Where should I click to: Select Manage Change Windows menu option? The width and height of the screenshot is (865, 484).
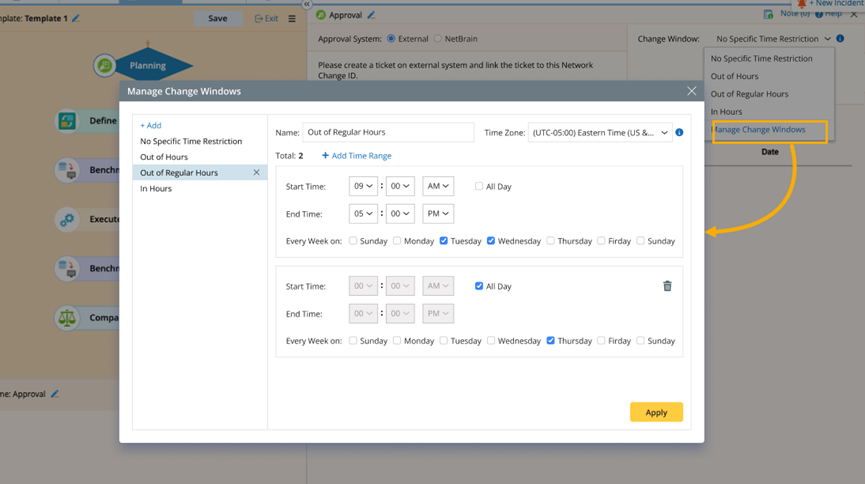[758, 130]
